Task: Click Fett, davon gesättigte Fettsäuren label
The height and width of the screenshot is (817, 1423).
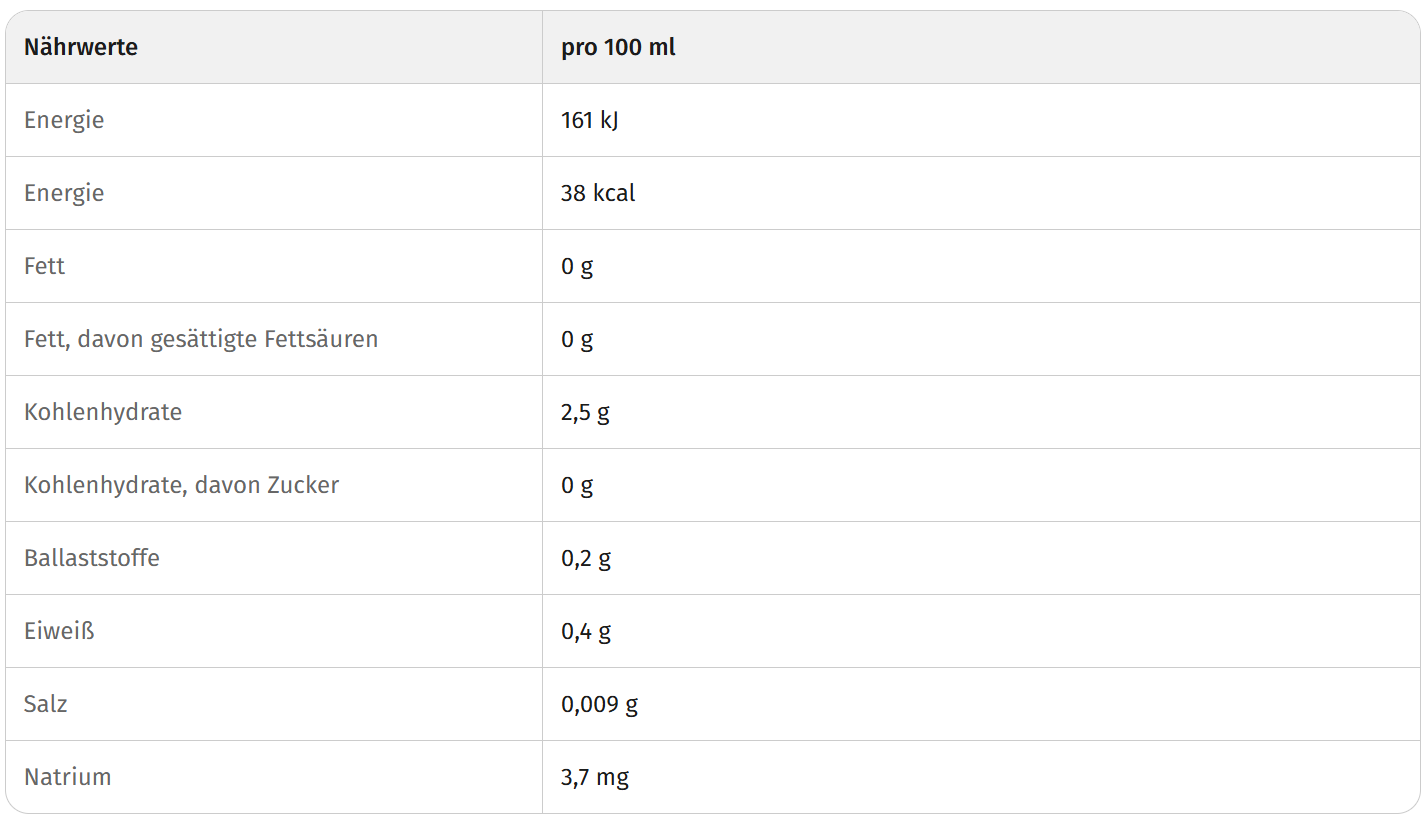Action: (x=201, y=339)
